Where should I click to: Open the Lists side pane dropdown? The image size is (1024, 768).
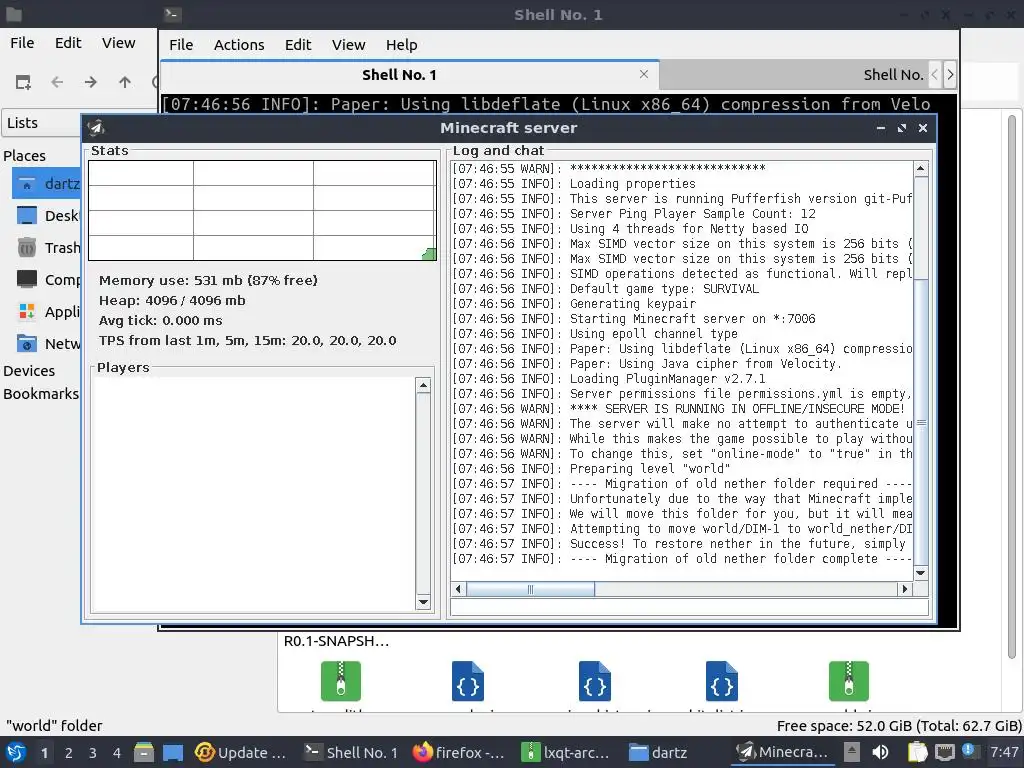point(42,123)
